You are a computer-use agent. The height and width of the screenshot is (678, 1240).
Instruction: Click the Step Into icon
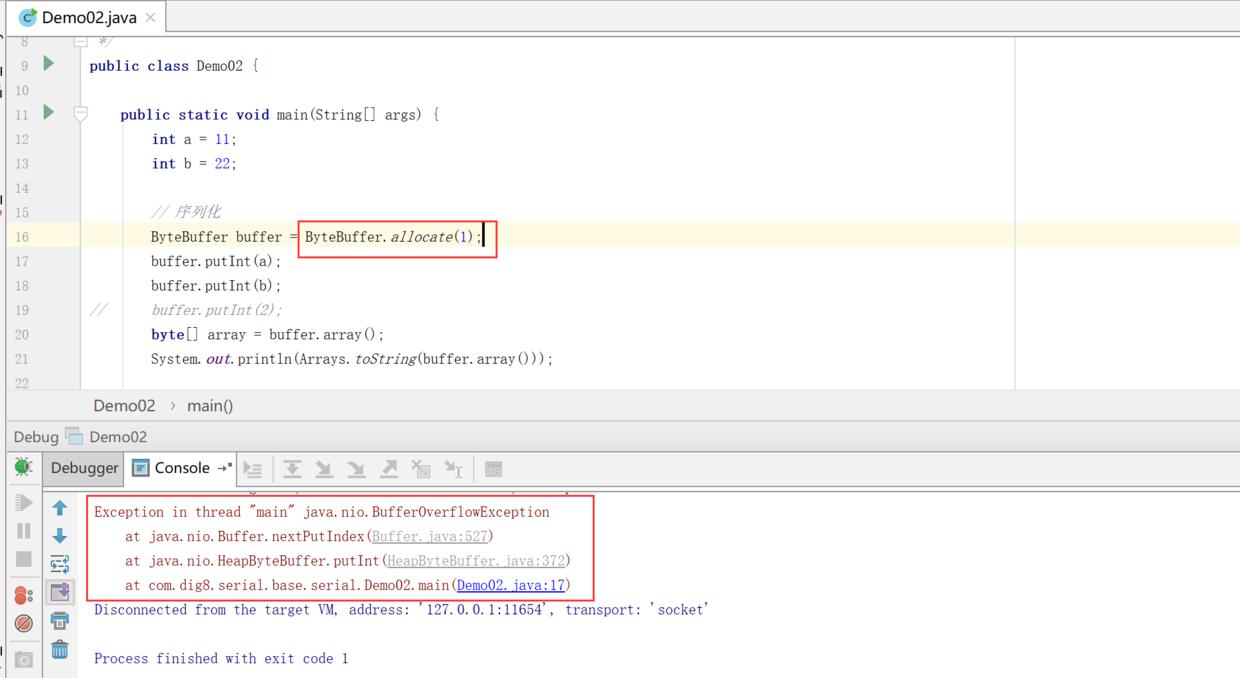[324, 468]
